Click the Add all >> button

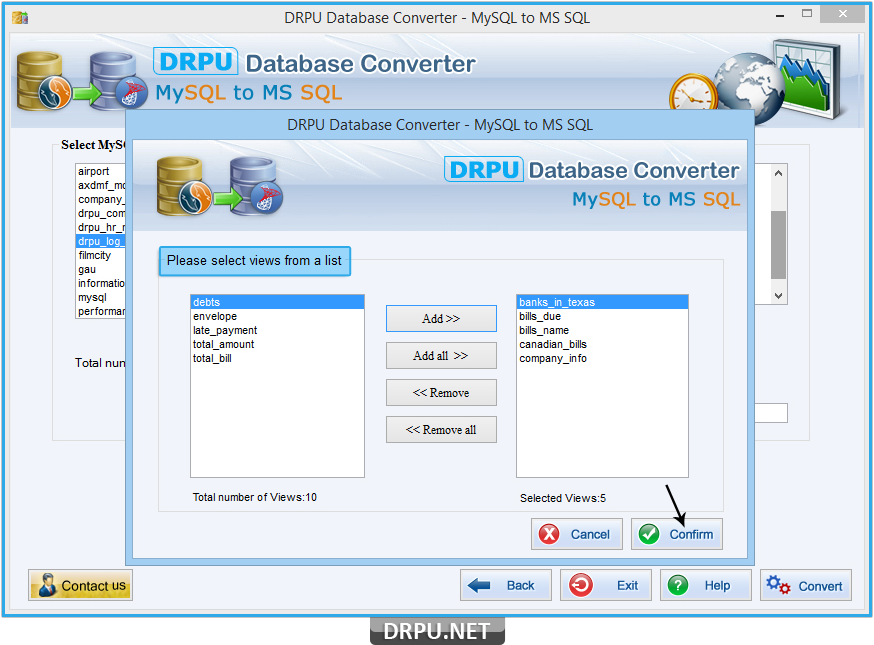point(441,356)
